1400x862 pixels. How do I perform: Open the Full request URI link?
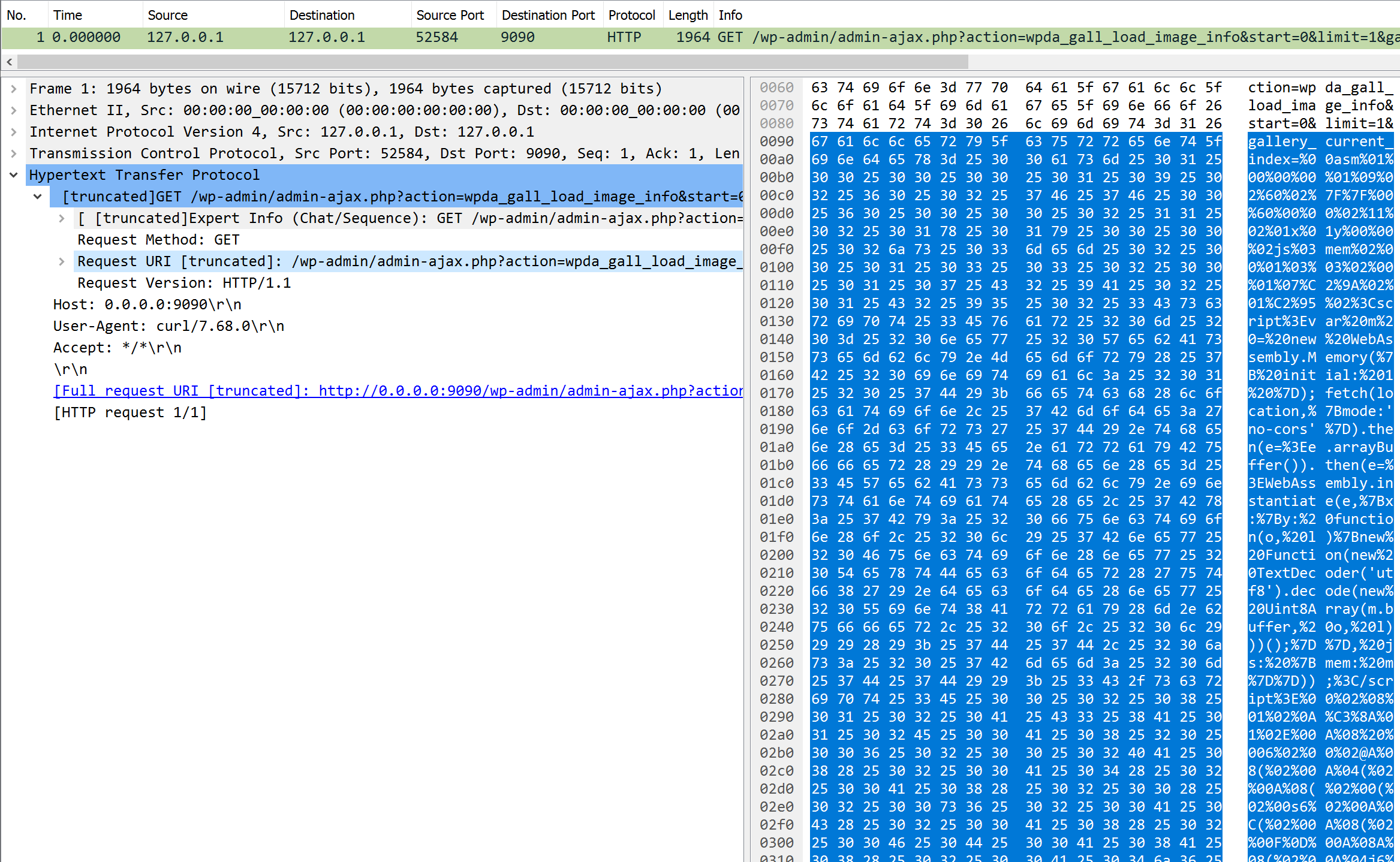[x=398, y=391]
